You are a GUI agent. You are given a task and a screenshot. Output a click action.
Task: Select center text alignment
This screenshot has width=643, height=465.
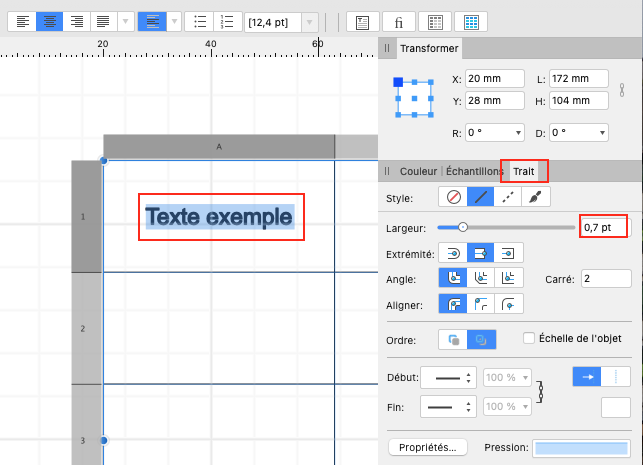(50, 22)
